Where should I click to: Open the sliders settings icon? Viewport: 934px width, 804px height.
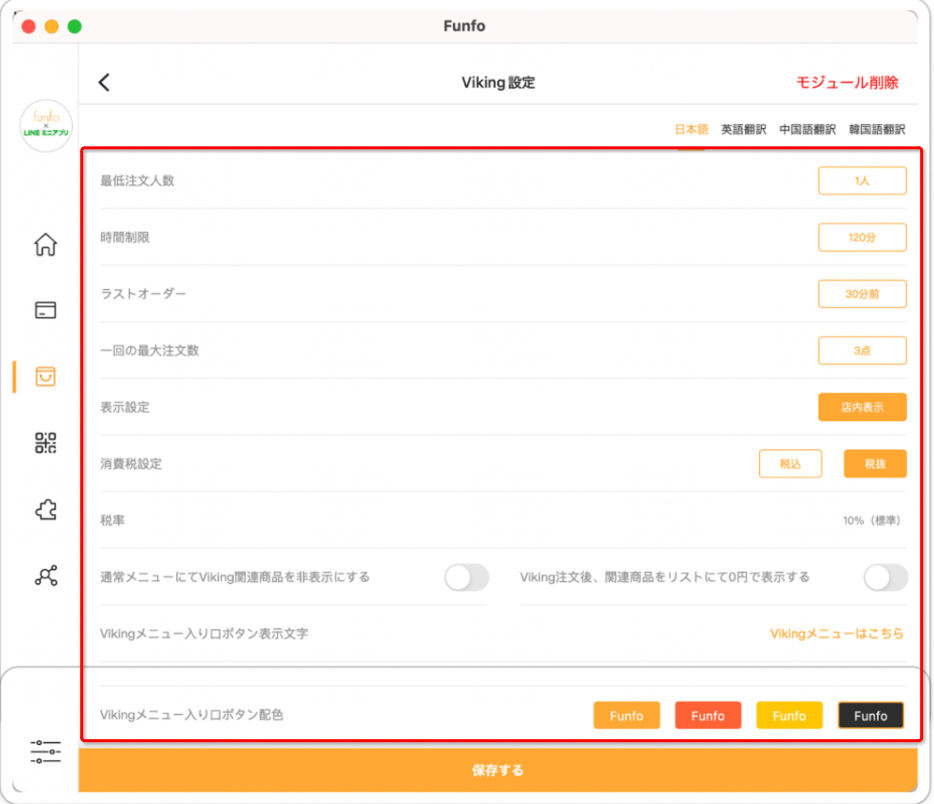pos(45,752)
